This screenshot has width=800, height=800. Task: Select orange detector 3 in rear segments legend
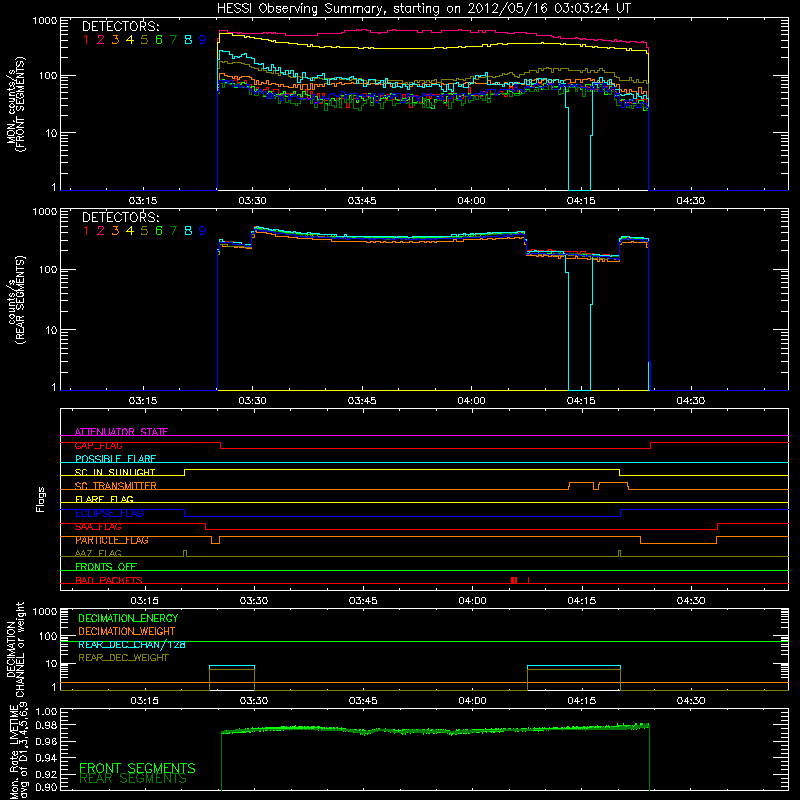tap(115, 231)
